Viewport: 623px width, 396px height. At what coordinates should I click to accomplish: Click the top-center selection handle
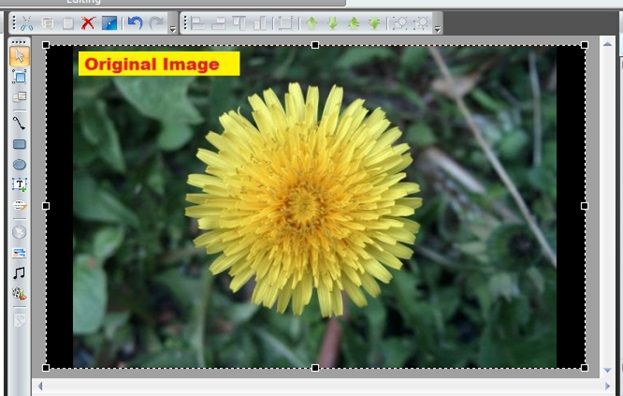pyautogui.click(x=315, y=45)
